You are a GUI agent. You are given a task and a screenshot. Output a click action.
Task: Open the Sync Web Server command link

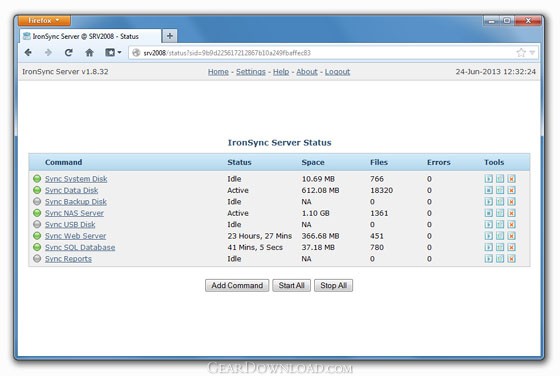point(75,236)
